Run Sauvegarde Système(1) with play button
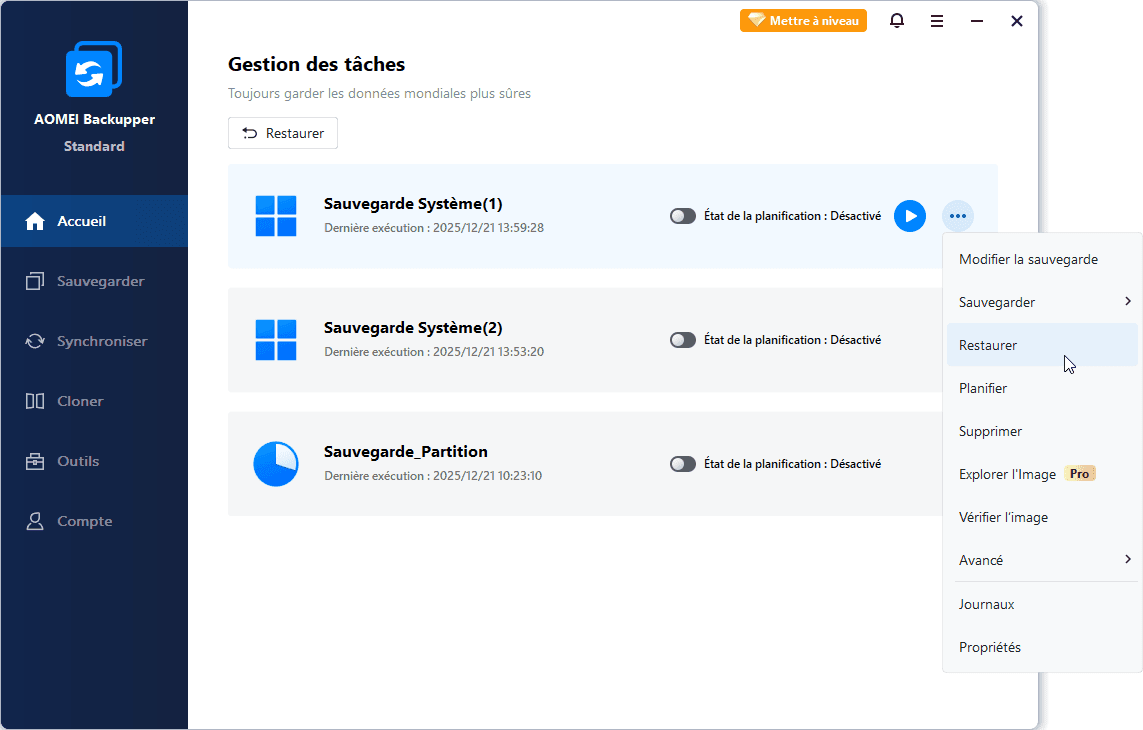 pos(909,216)
